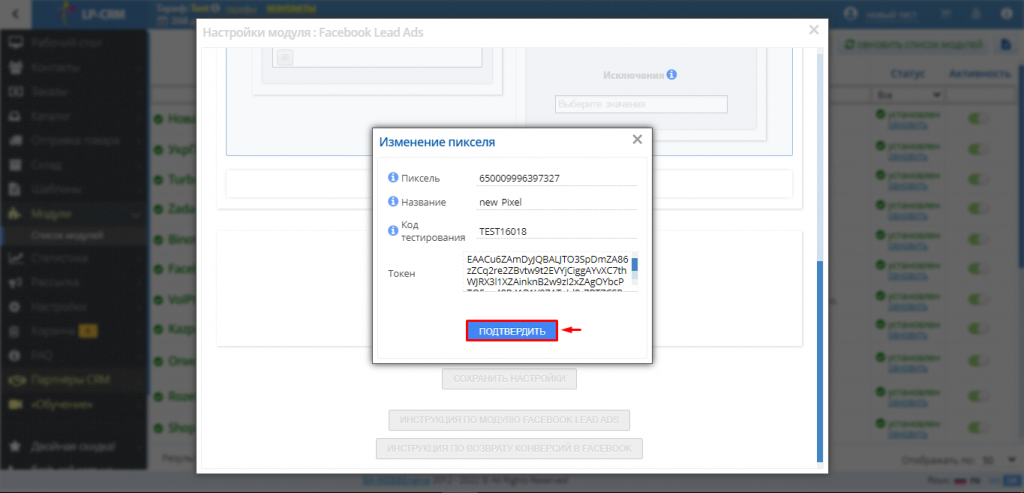Open info icon next to Код тестирования
Image resolution: width=1024 pixels, height=493 pixels.
tap(393, 230)
